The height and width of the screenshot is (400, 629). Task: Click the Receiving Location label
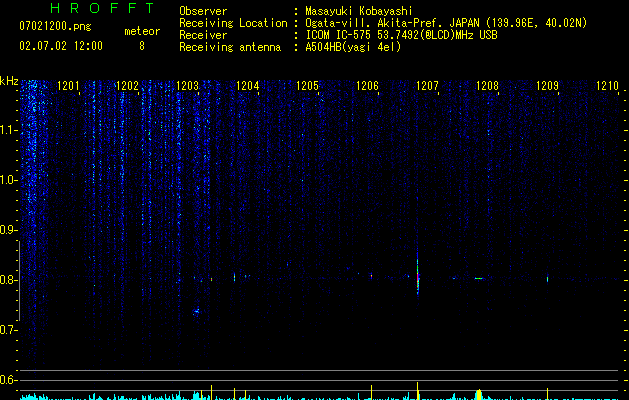point(233,23)
